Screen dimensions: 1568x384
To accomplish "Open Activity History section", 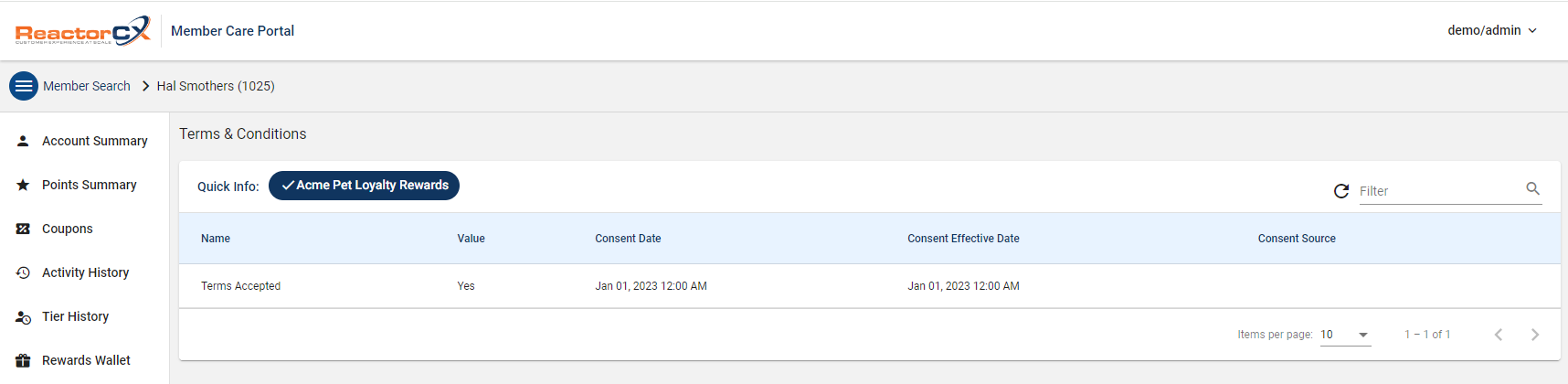I will [85, 272].
